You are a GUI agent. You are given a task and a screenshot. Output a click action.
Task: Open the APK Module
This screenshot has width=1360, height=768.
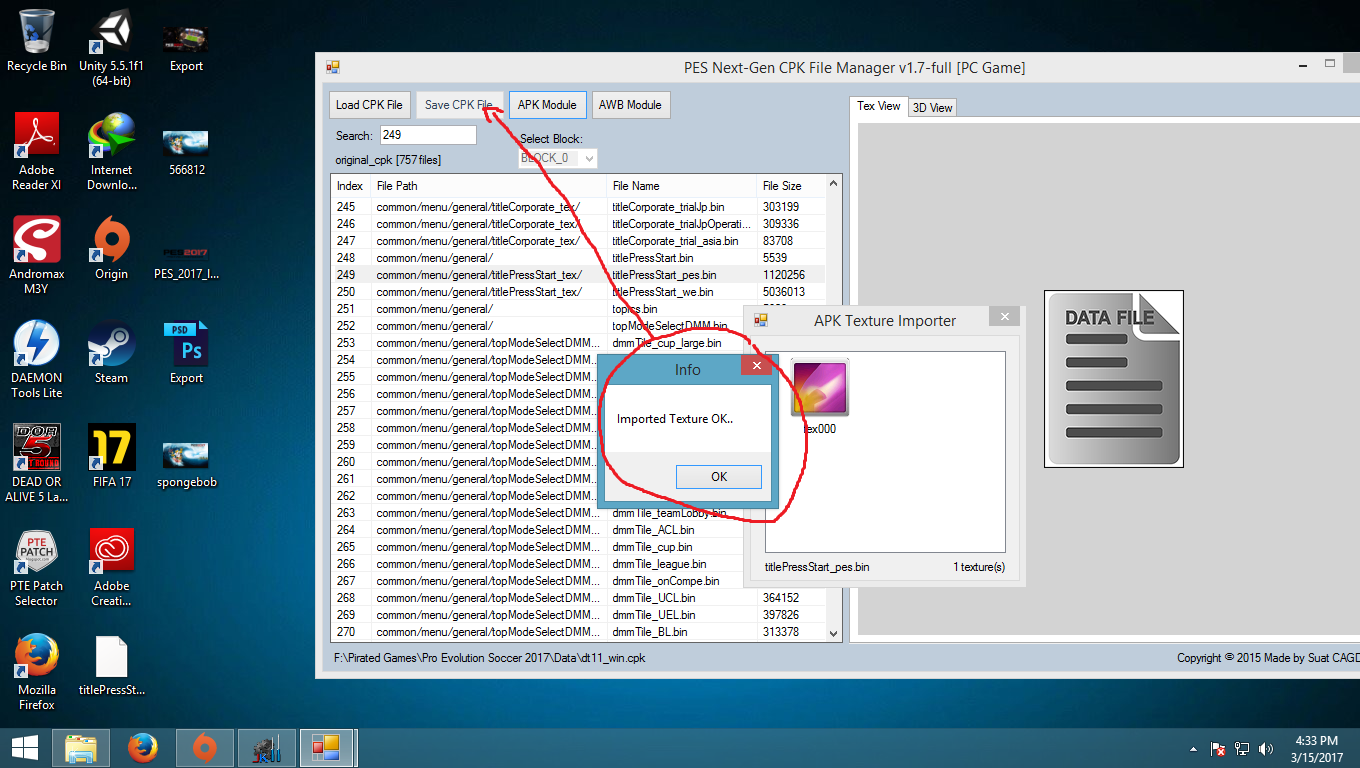(547, 104)
